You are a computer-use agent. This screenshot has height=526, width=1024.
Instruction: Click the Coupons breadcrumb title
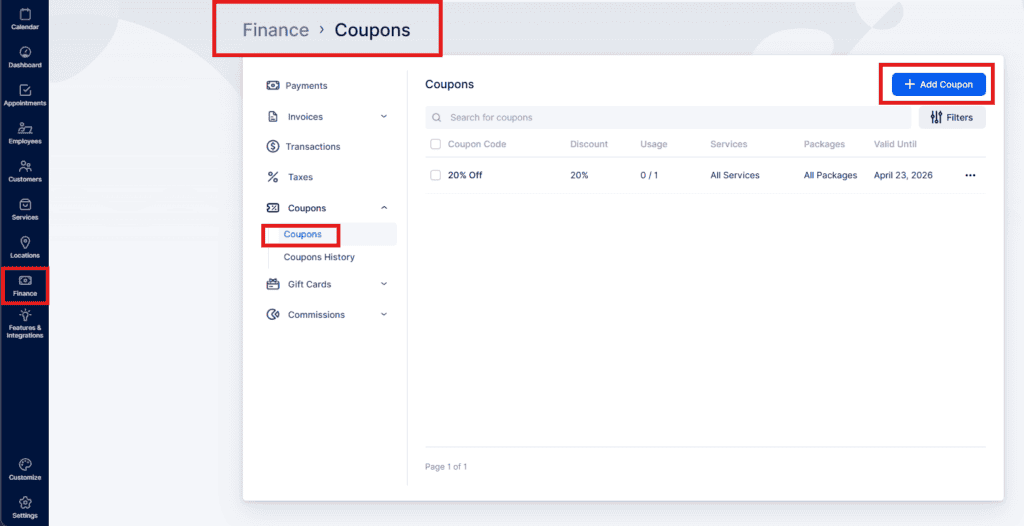tap(372, 30)
